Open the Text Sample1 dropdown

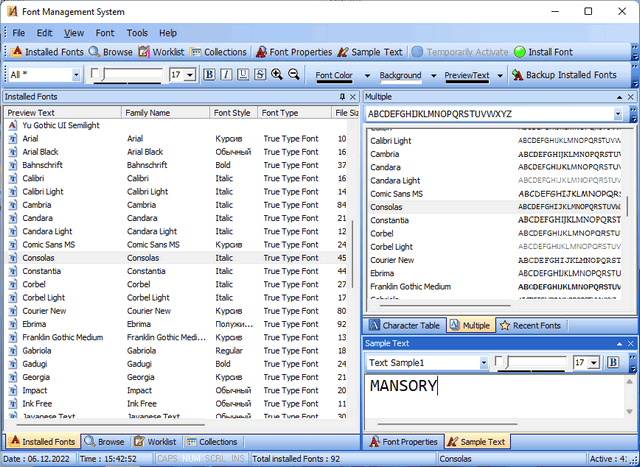pyautogui.click(x=484, y=363)
